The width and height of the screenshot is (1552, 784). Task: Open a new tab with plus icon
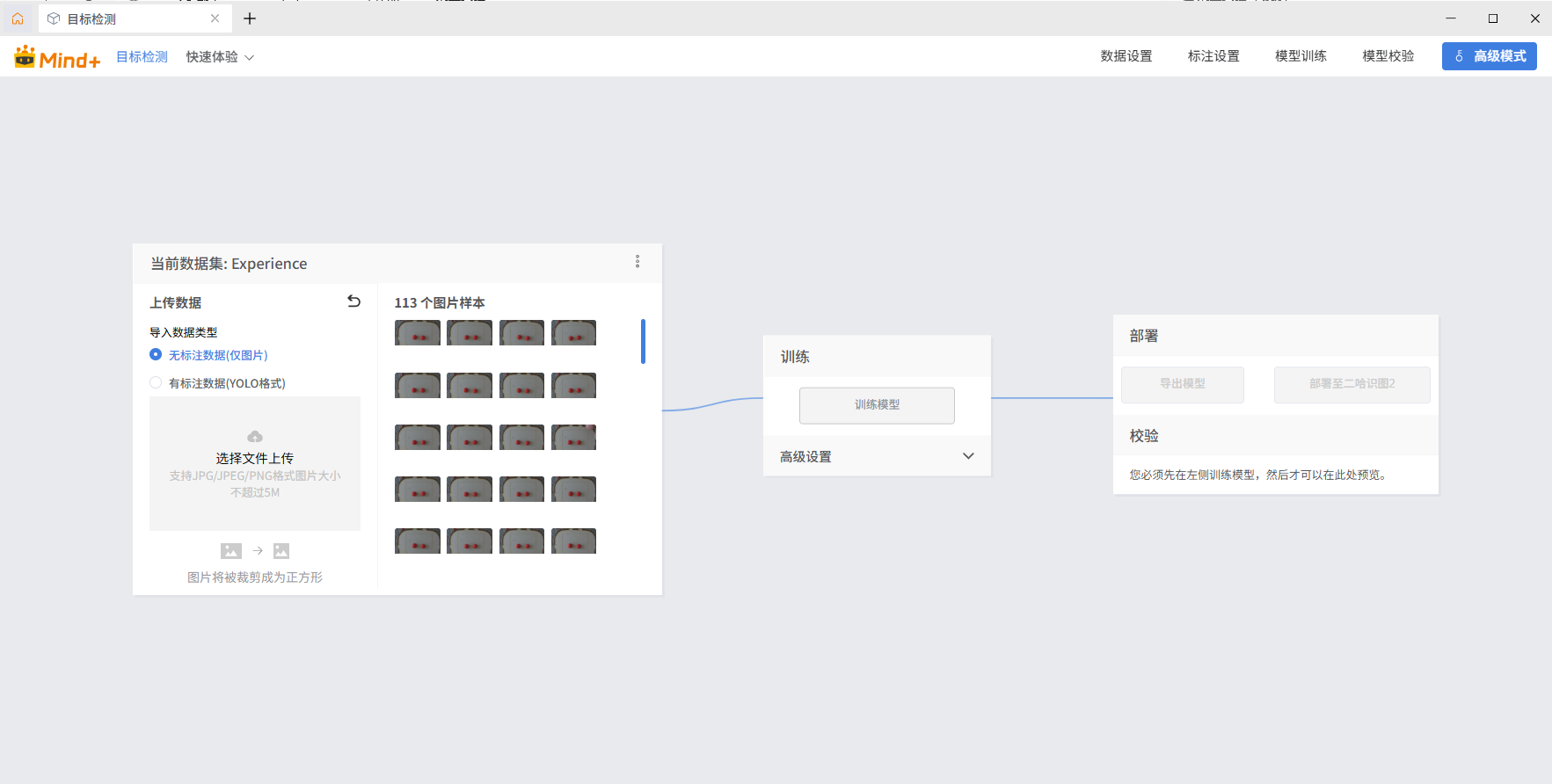pos(250,18)
